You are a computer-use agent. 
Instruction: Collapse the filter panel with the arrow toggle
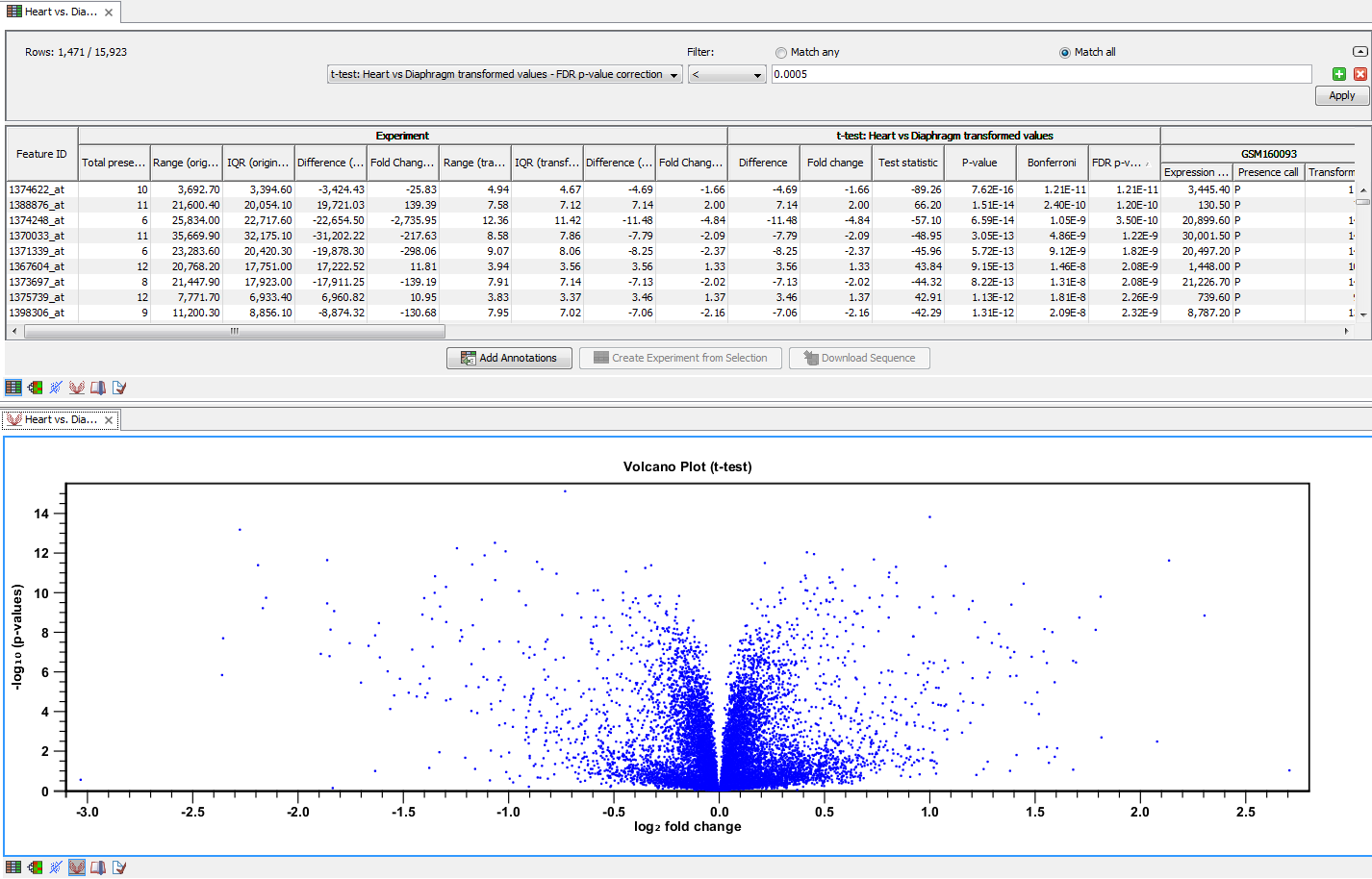tap(1359, 51)
